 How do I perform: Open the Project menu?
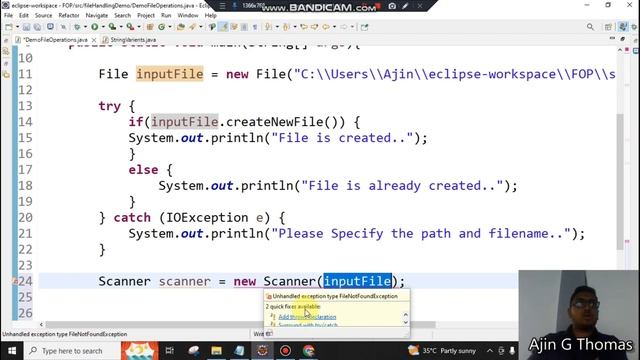click(146, 16)
